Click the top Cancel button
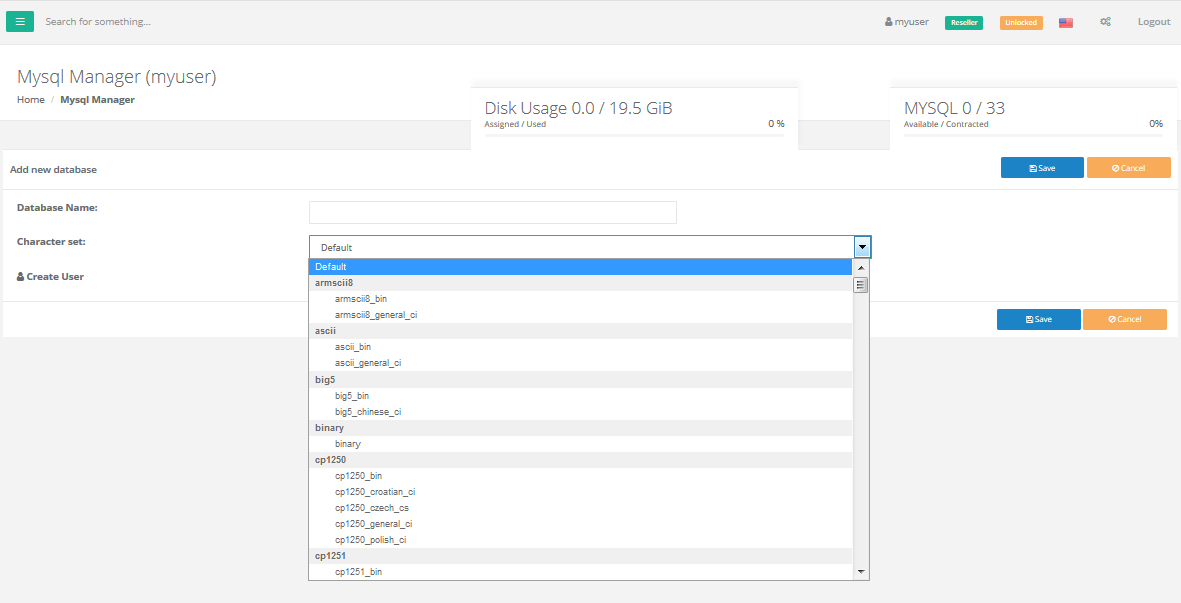The image size is (1181, 603). pos(1128,168)
